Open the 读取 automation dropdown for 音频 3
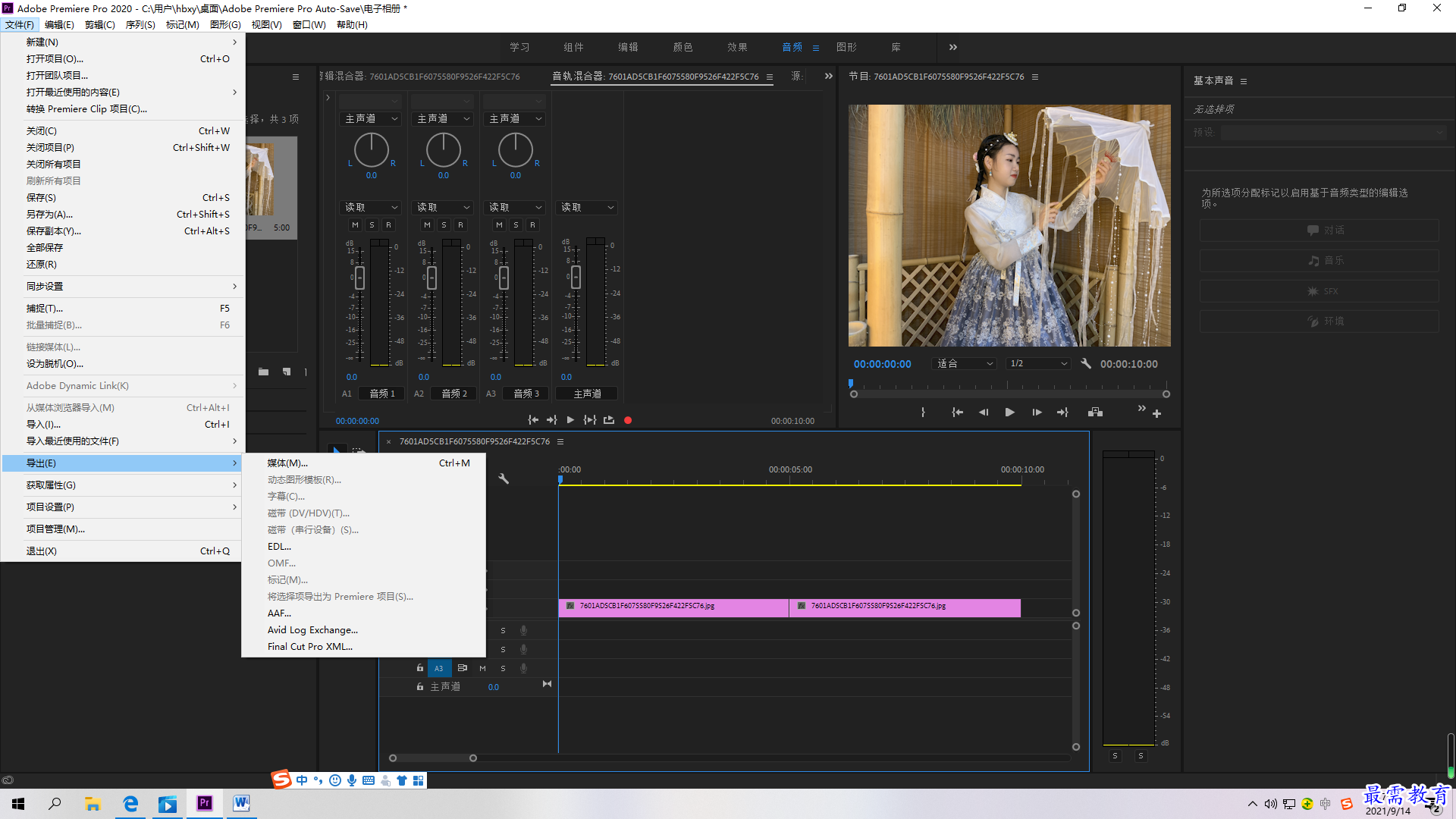Screen dimensions: 1456x819 click(516, 208)
